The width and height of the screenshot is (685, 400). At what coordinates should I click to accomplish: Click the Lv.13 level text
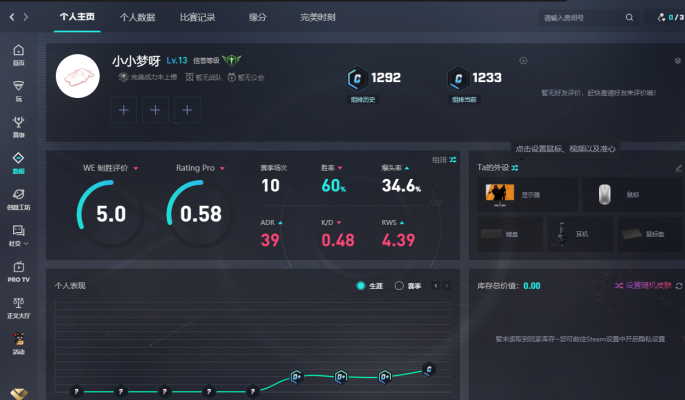(177, 60)
